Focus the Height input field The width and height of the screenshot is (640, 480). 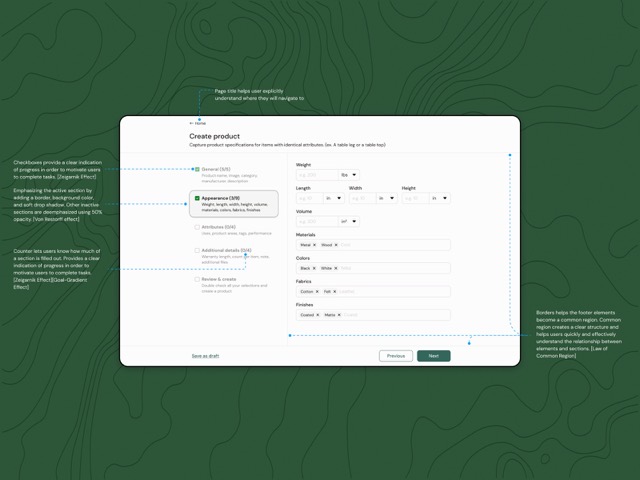[x=416, y=198]
